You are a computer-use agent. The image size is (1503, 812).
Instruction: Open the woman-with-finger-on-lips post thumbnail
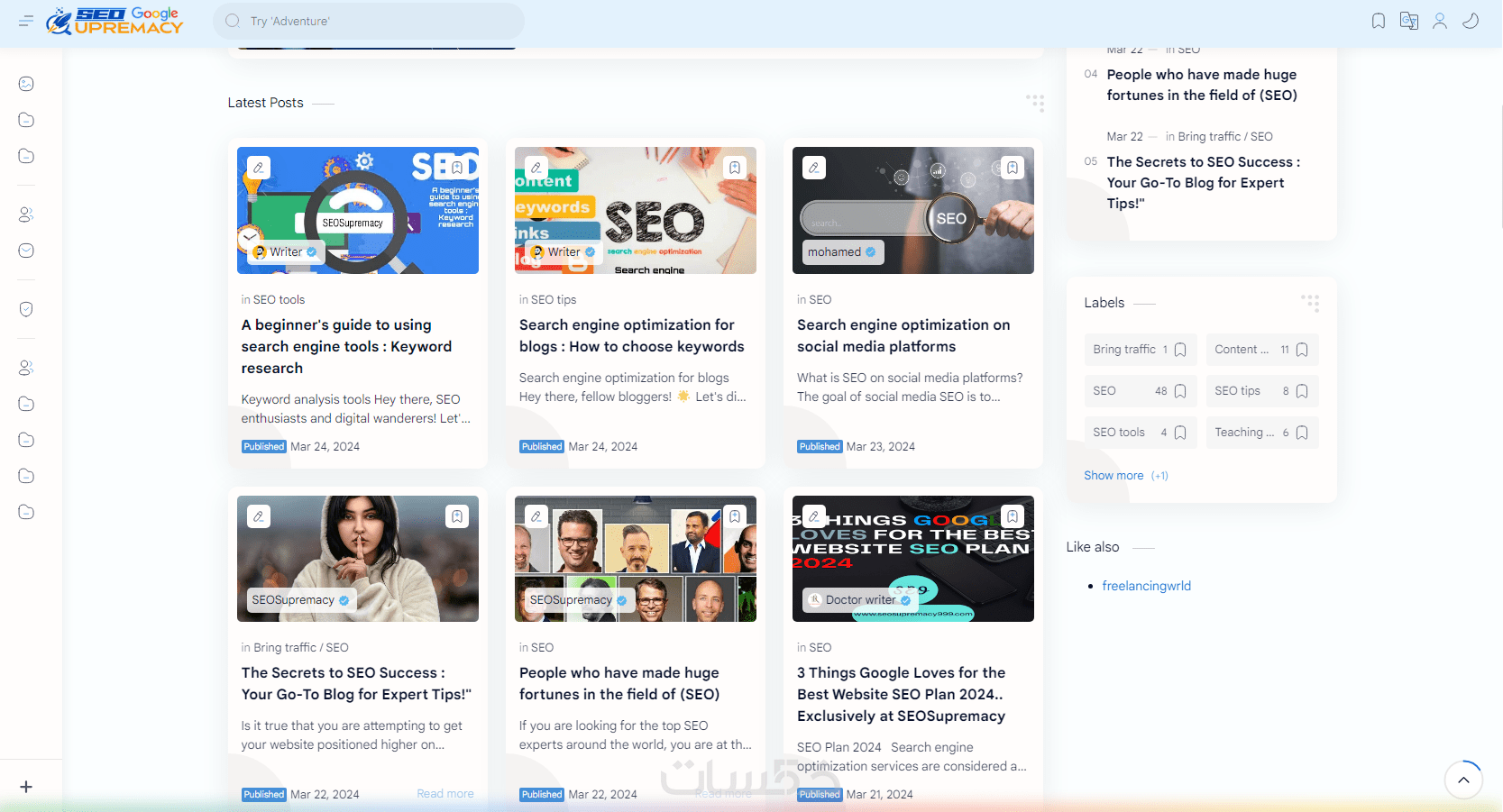[x=358, y=559]
